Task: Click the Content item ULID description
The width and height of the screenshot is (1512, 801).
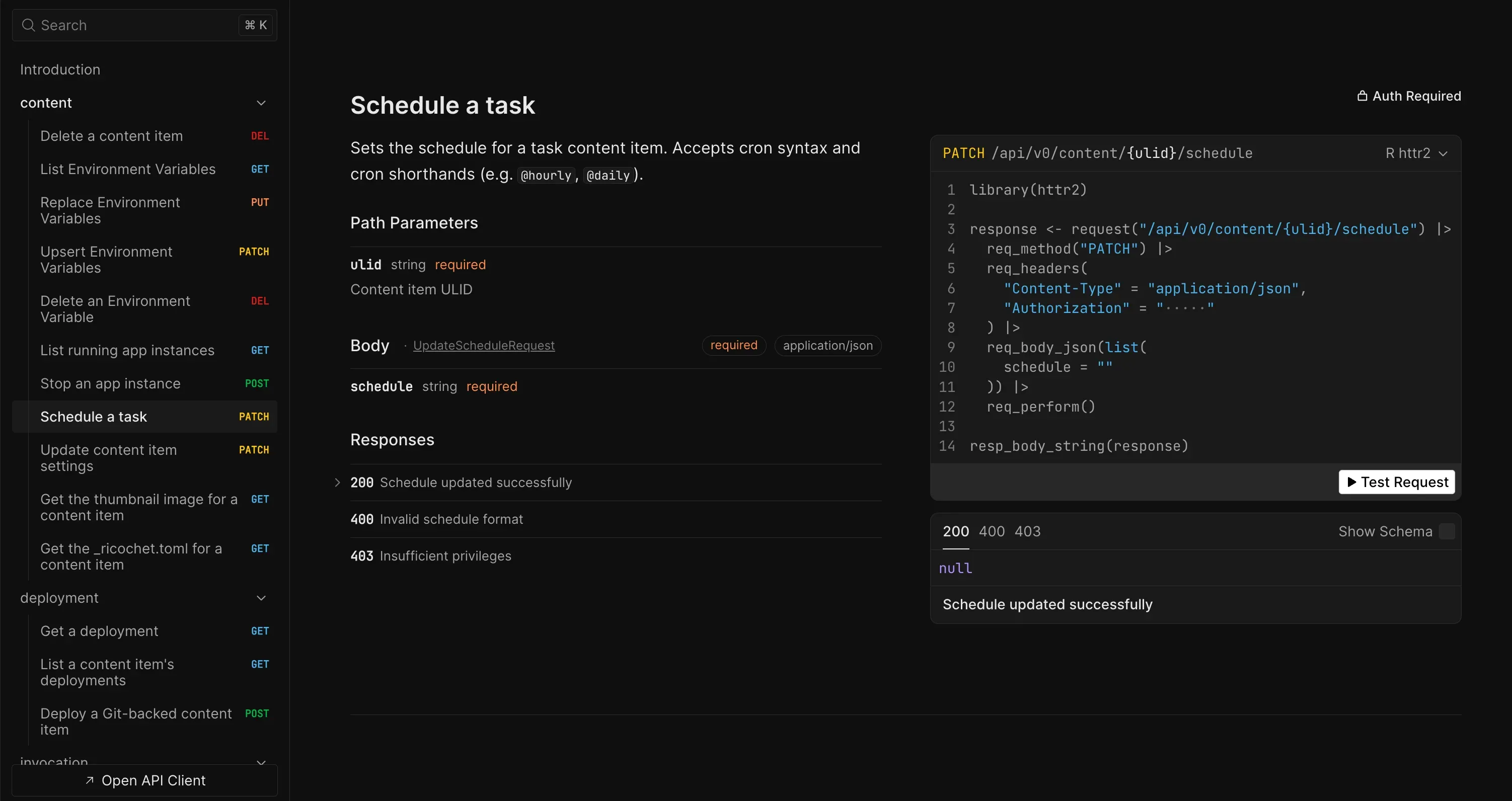Action: click(411, 289)
